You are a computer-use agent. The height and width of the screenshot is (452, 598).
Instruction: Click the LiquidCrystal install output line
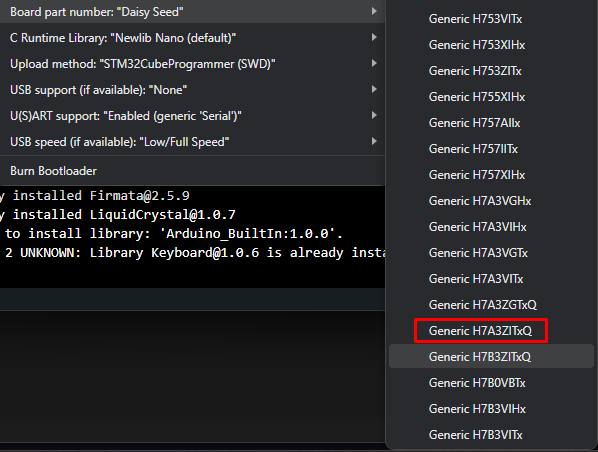click(118, 214)
